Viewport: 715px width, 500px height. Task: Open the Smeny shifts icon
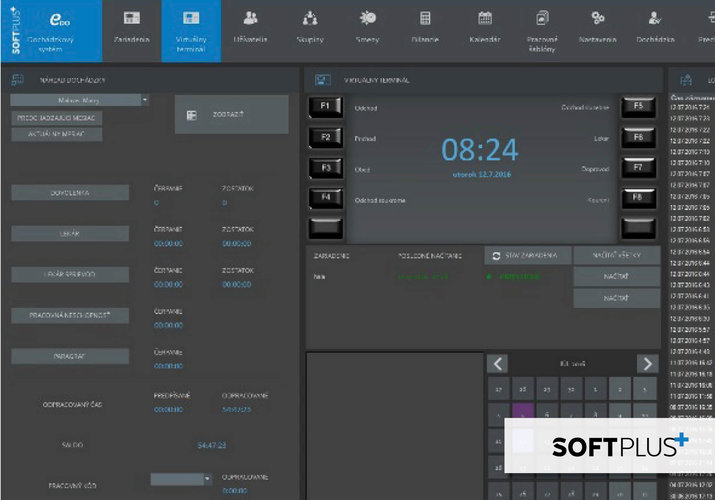tap(367, 18)
